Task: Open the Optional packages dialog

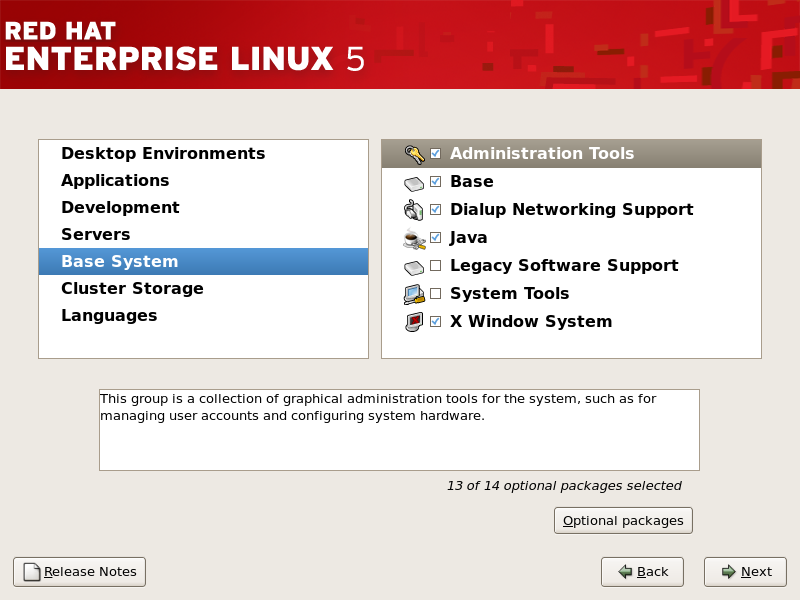Action: click(623, 520)
